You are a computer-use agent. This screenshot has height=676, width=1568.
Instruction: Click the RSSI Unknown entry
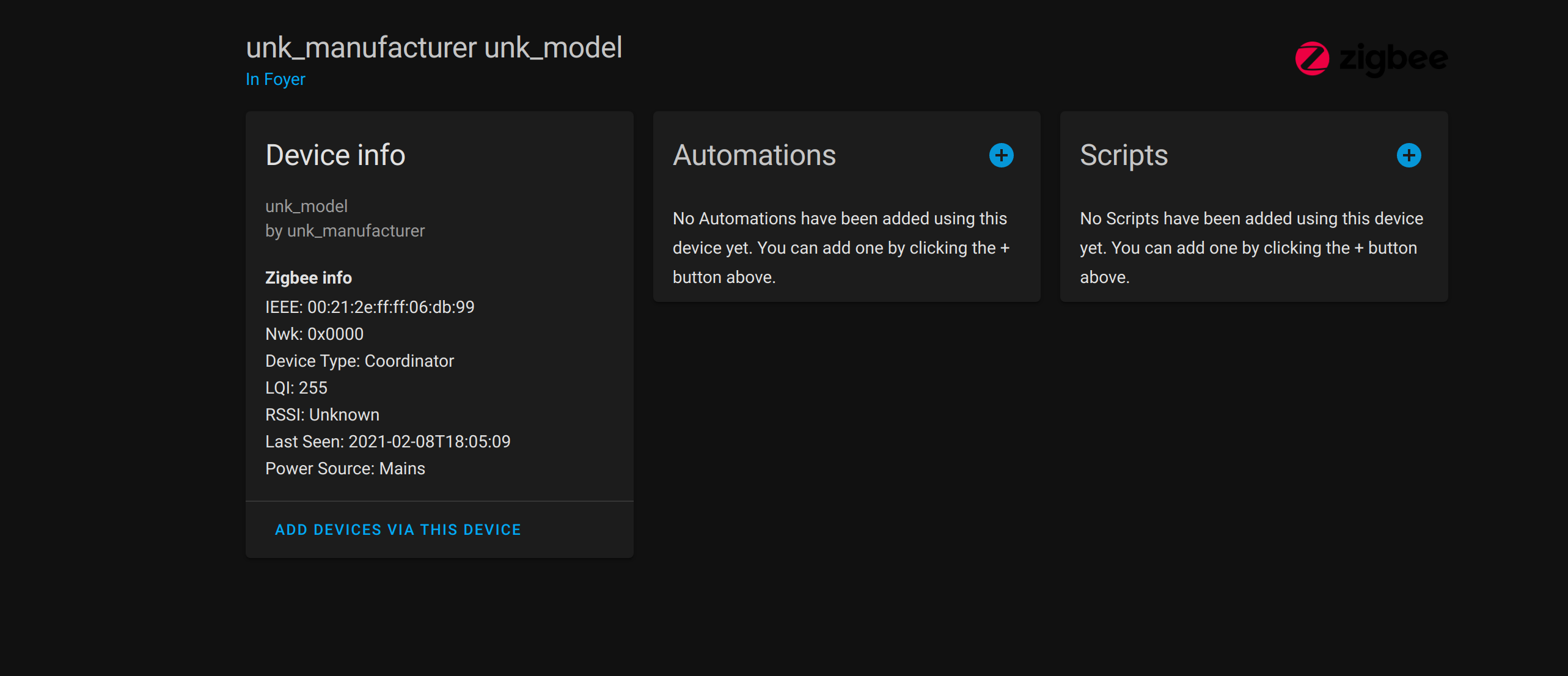coord(322,414)
